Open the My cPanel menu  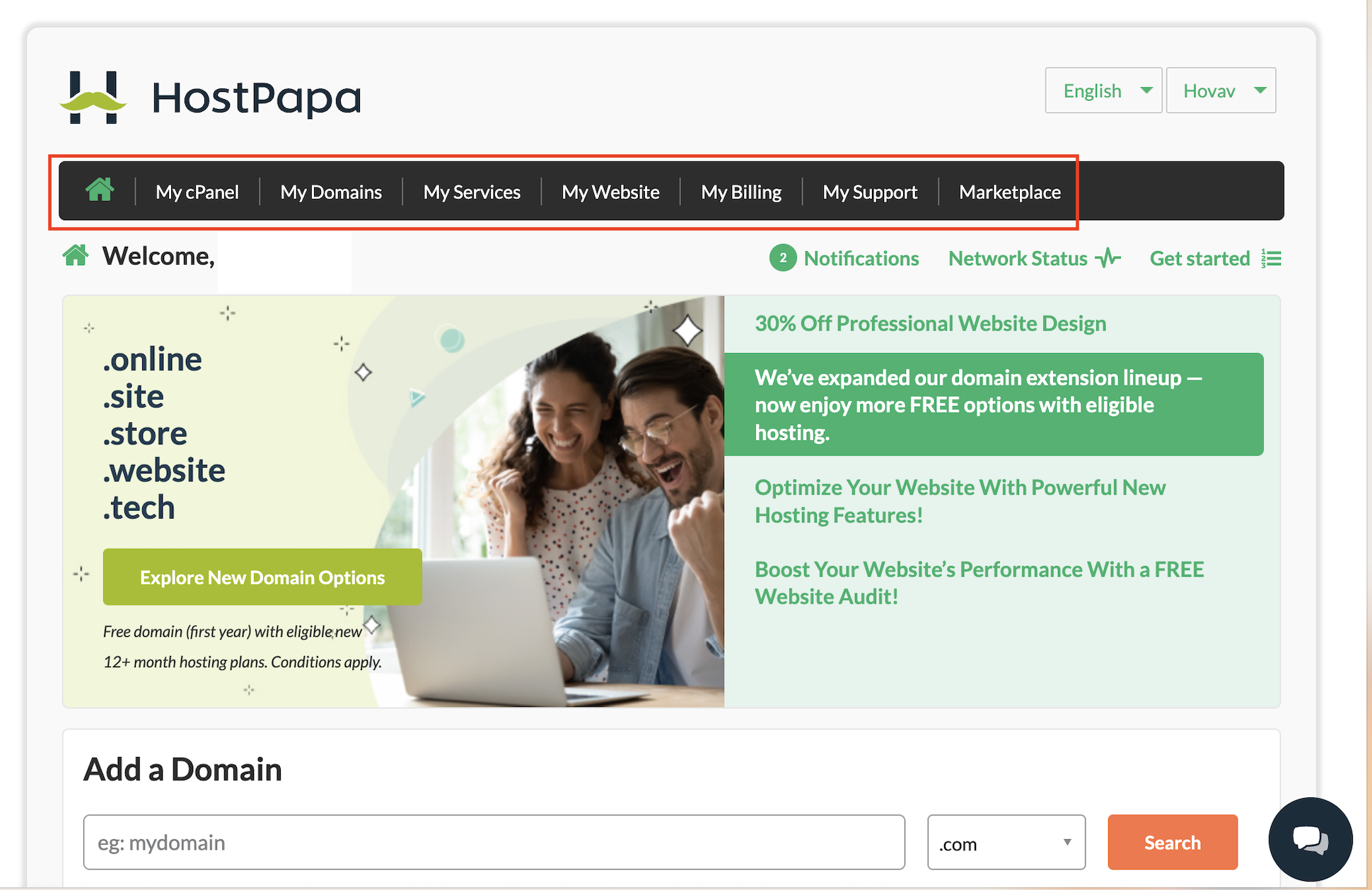pos(197,192)
